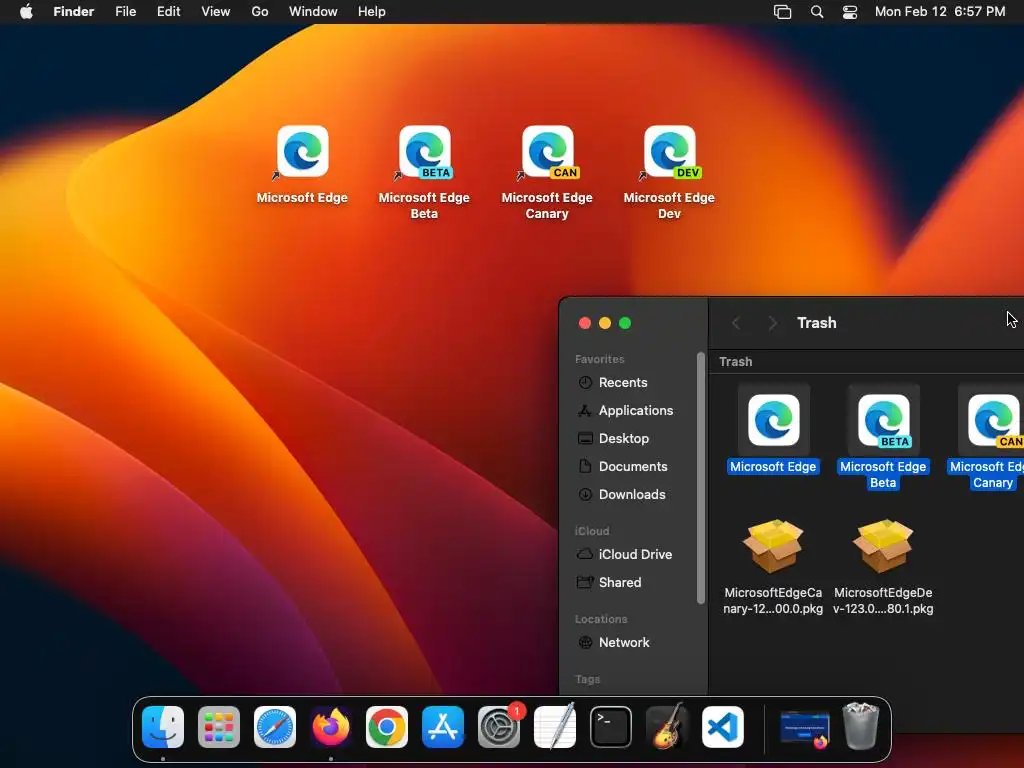Launch Firefox from the Dock
Screen dimensions: 1024x768
tap(330, 727)
